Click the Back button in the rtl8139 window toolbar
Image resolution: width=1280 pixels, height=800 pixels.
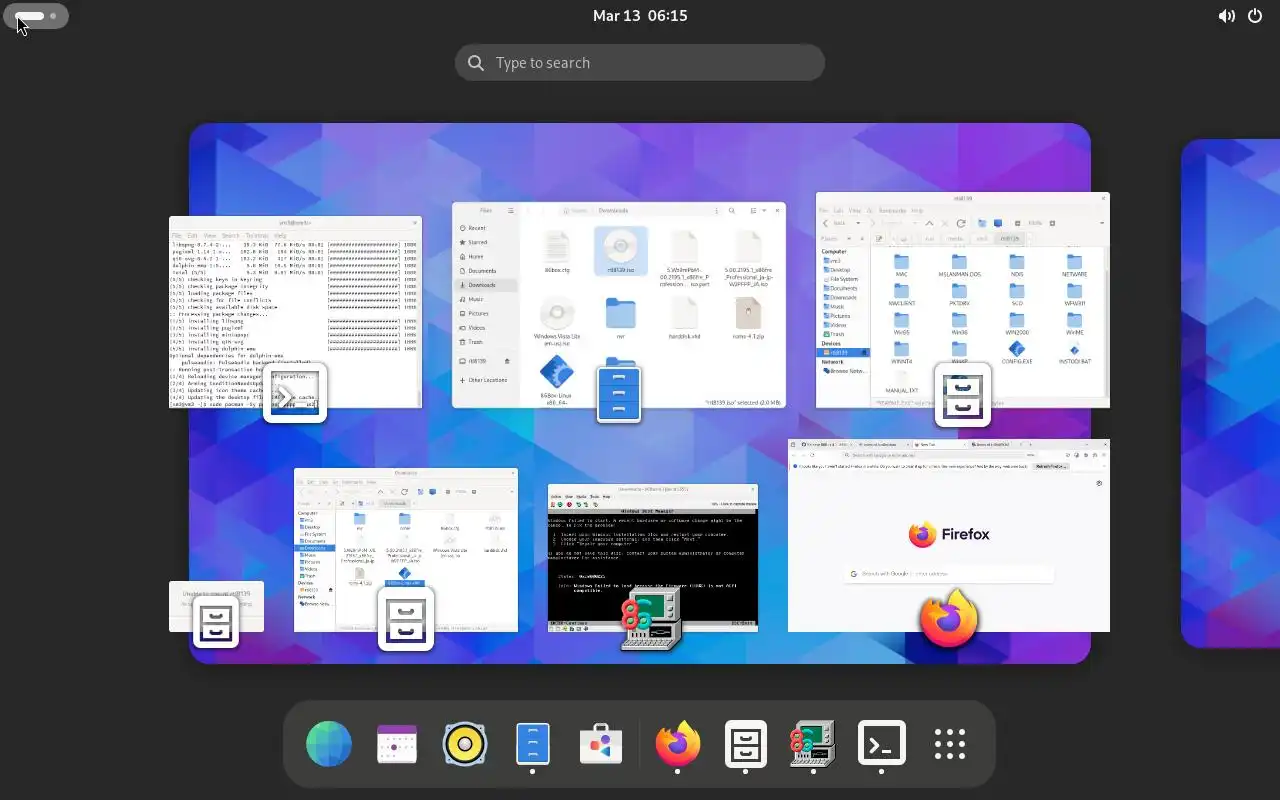point(836,223)
